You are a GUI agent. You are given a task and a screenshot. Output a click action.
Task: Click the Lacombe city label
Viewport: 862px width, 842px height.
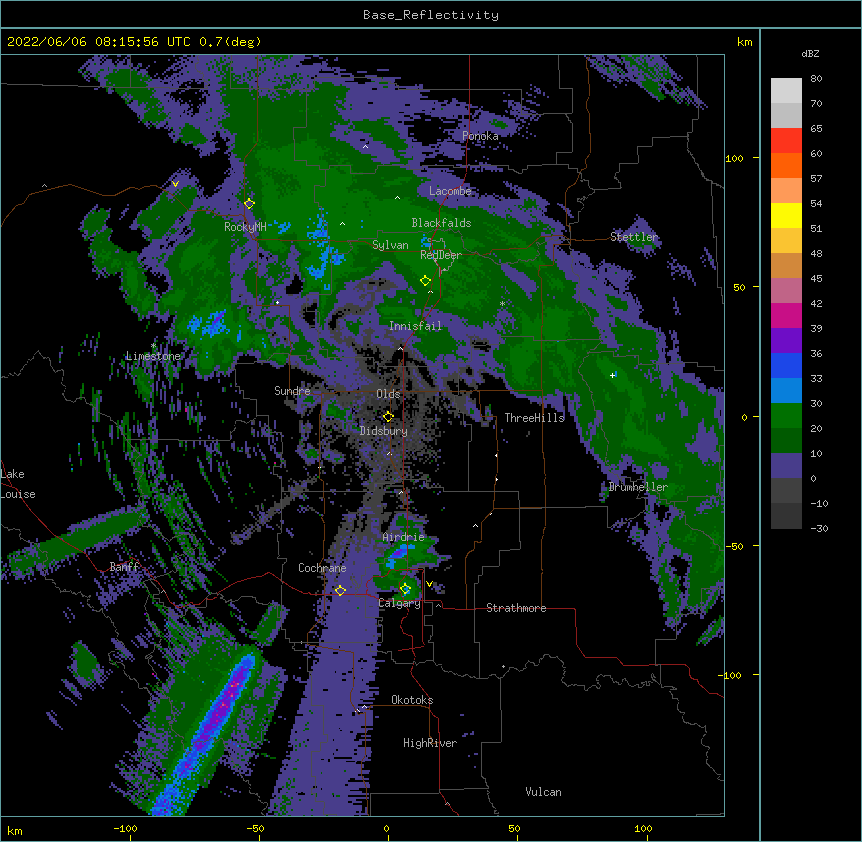(450, 191)
